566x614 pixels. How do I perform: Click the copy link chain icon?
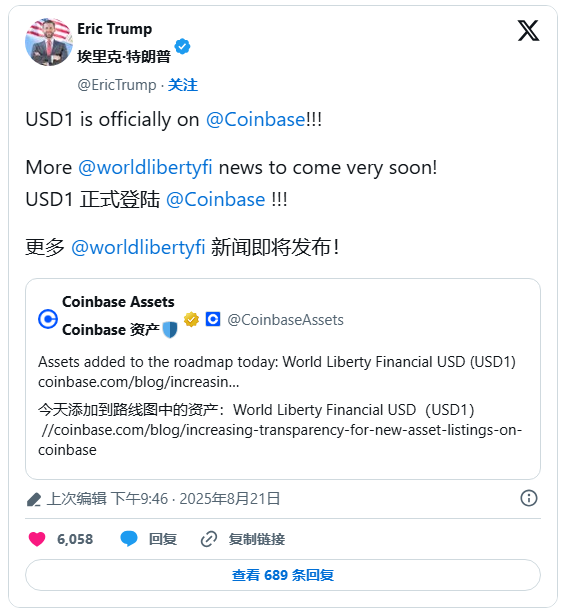click(x=209, y=539)
